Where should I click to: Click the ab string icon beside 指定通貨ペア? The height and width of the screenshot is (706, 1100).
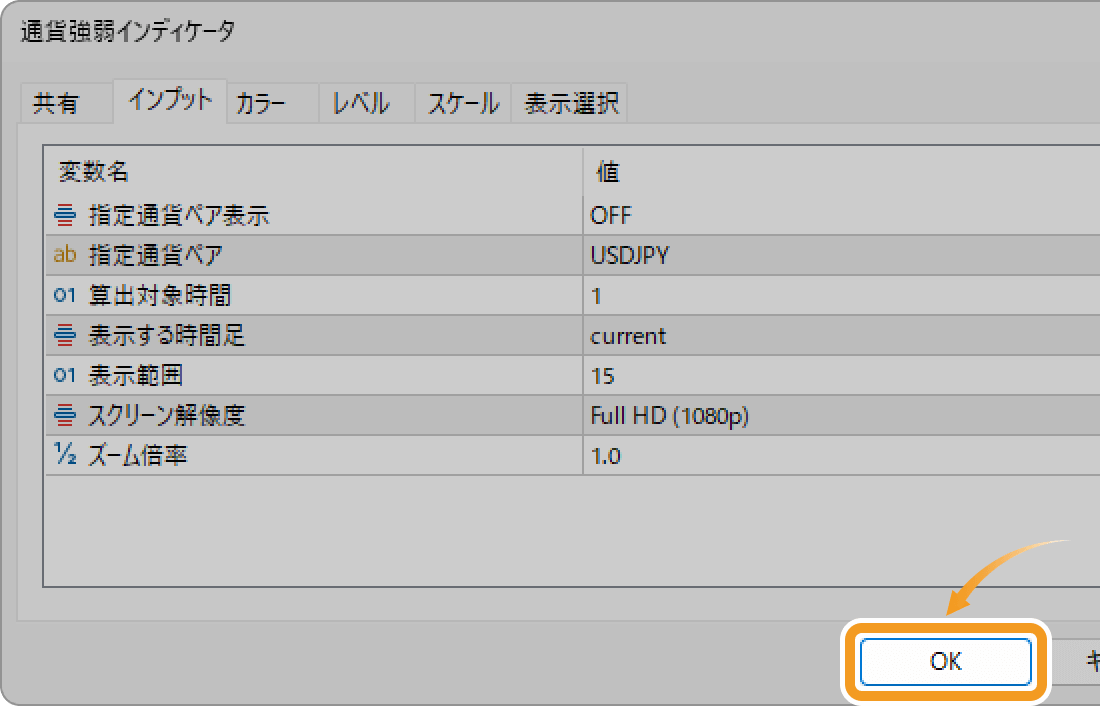coord(65,254)
